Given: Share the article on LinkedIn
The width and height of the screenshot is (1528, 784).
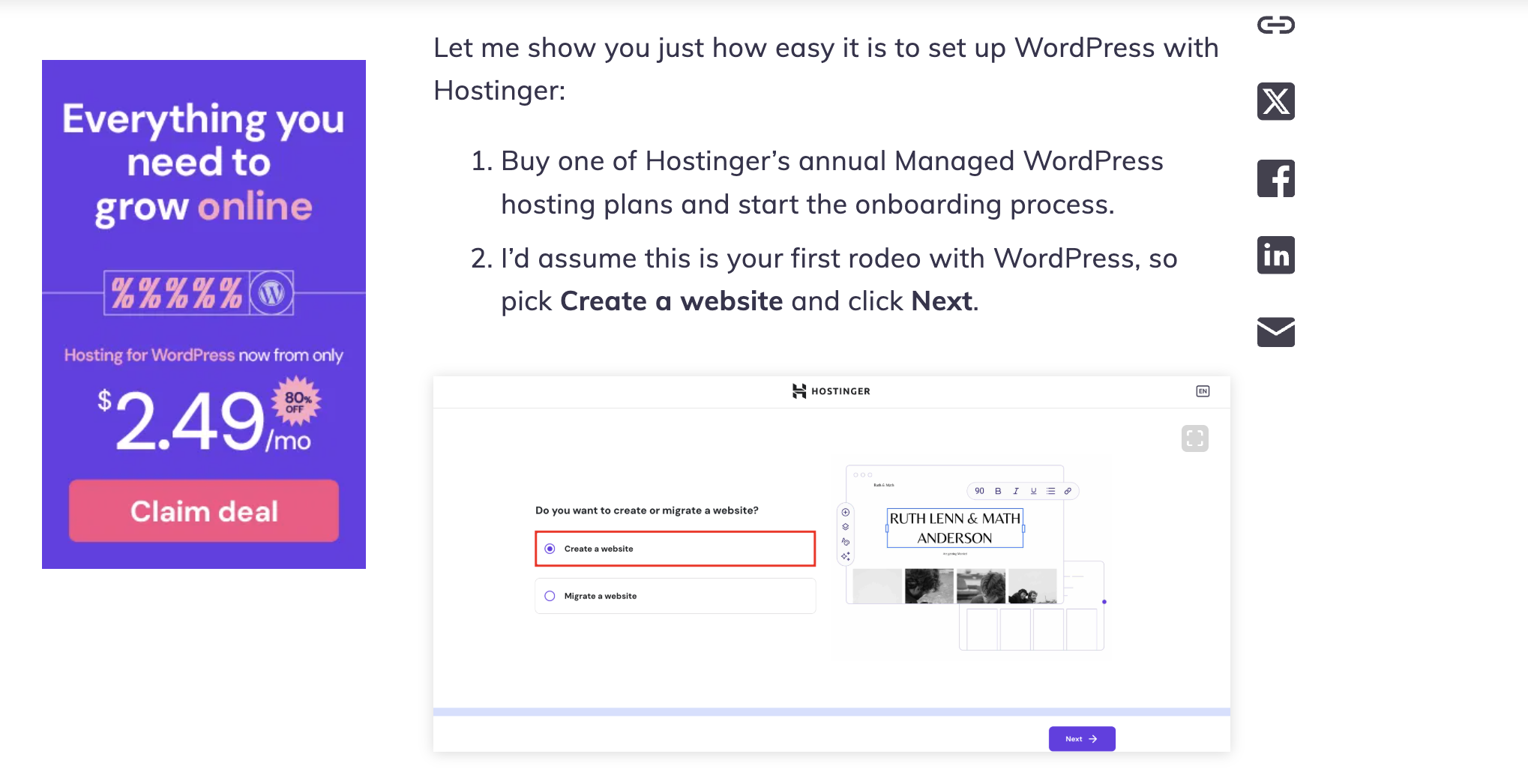Looking at the screenshot, I should 1275,256.
